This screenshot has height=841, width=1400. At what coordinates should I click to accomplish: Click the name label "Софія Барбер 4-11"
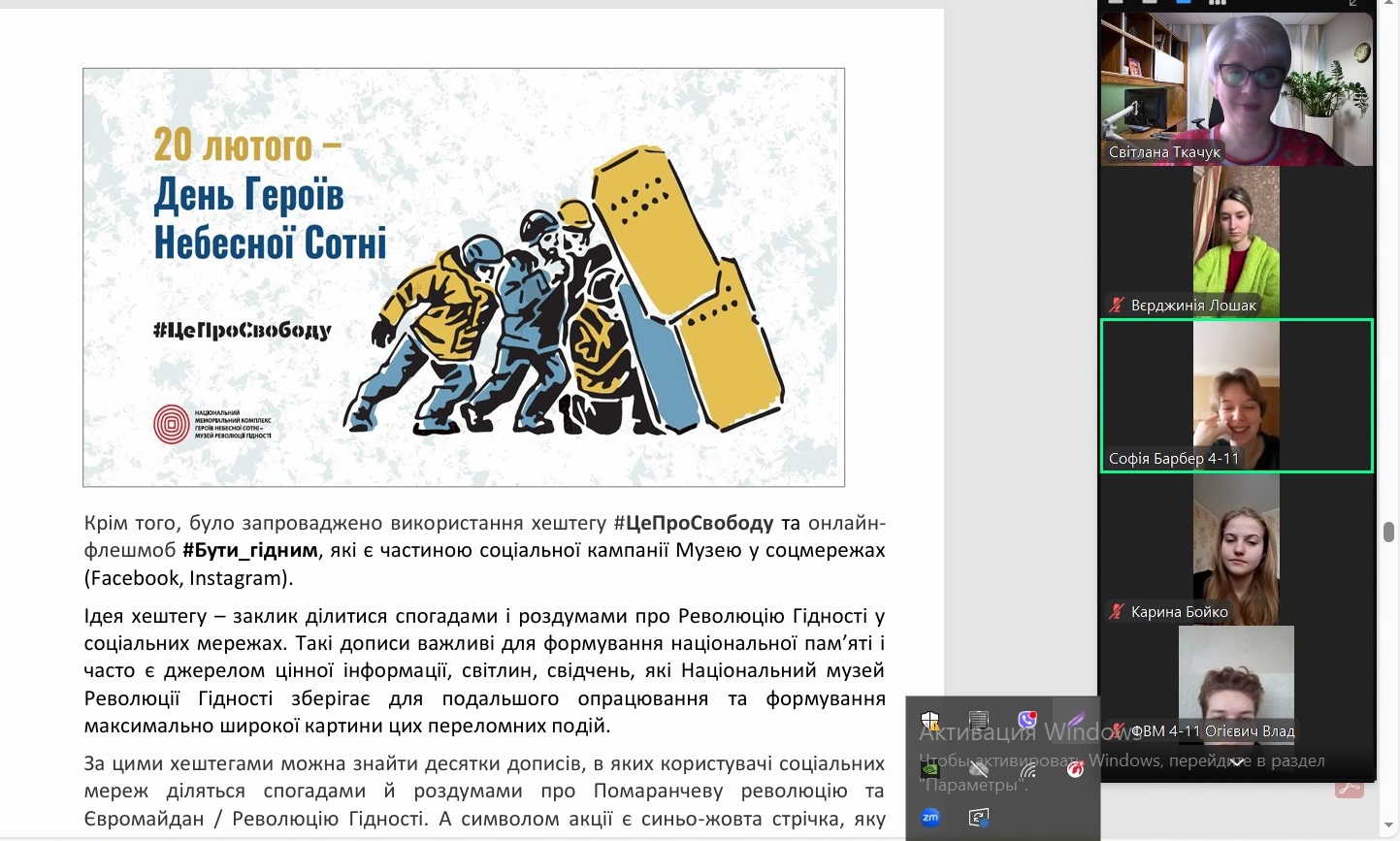tap(1174, 459)
